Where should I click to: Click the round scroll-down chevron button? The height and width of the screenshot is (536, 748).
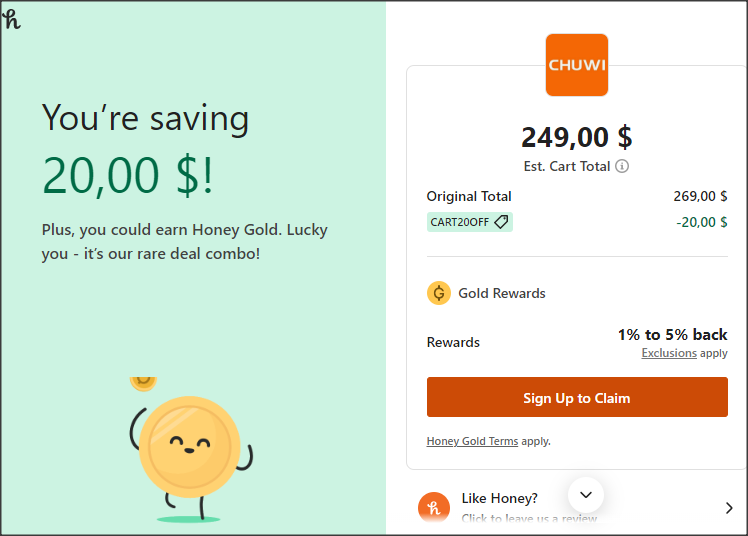(586, 494)
